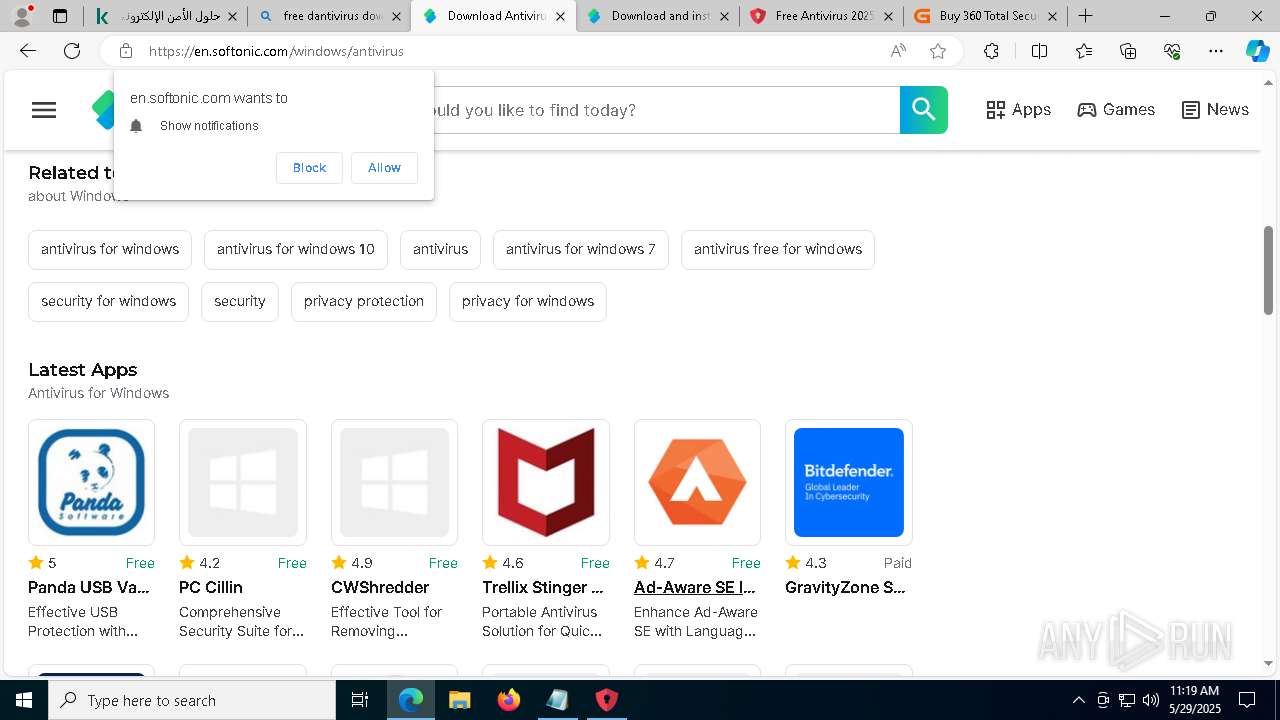This screenshot has width=1280, height=720.
Task: Close the Free Antivirus 2025 tab
Action: [x=888, y=16]
